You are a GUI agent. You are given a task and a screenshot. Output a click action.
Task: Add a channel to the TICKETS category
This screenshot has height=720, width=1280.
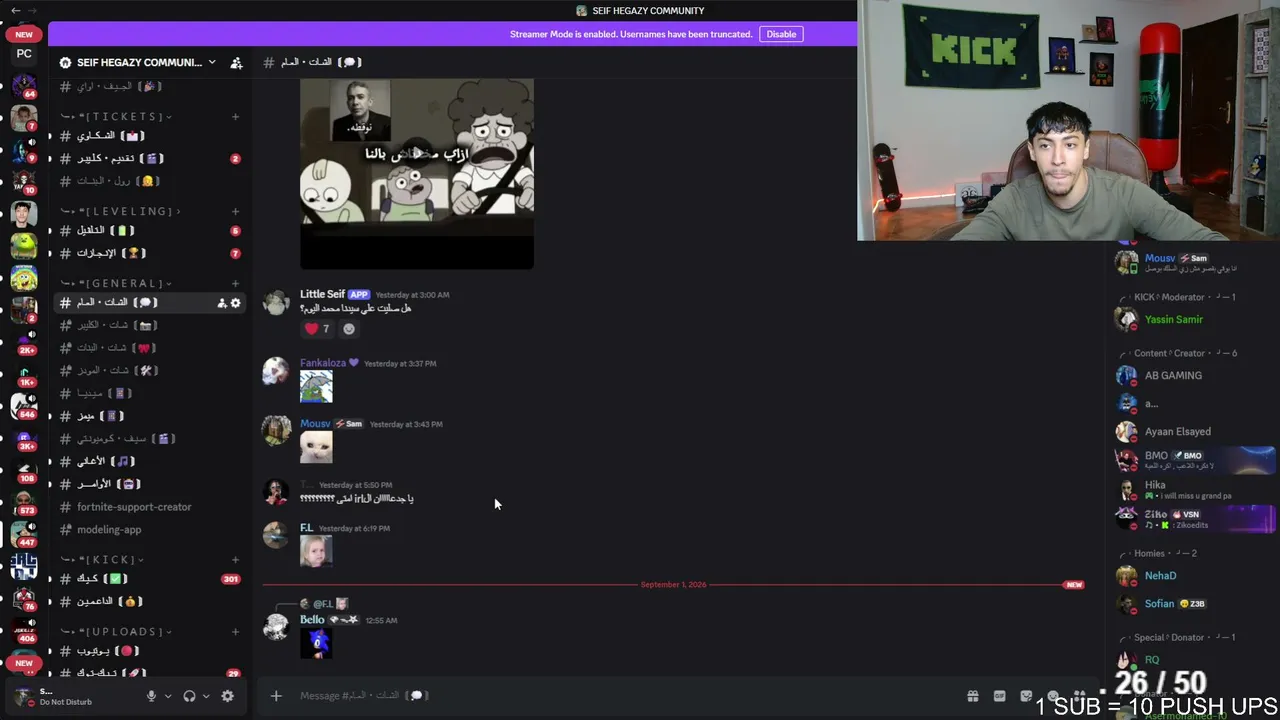pyautogui.click(x=235, y=117)
